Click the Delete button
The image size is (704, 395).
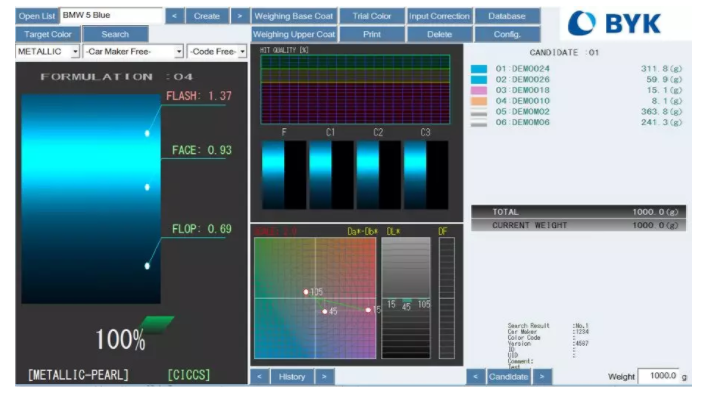pyautogui.click(x=439, y=34)
